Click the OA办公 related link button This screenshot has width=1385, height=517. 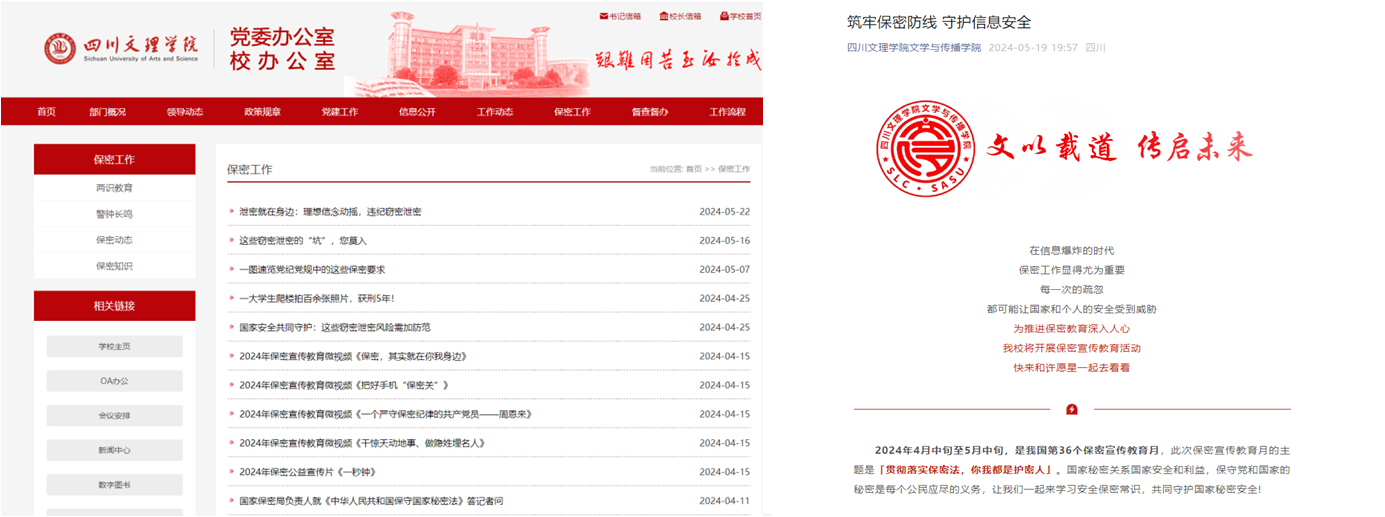(114, 381)
